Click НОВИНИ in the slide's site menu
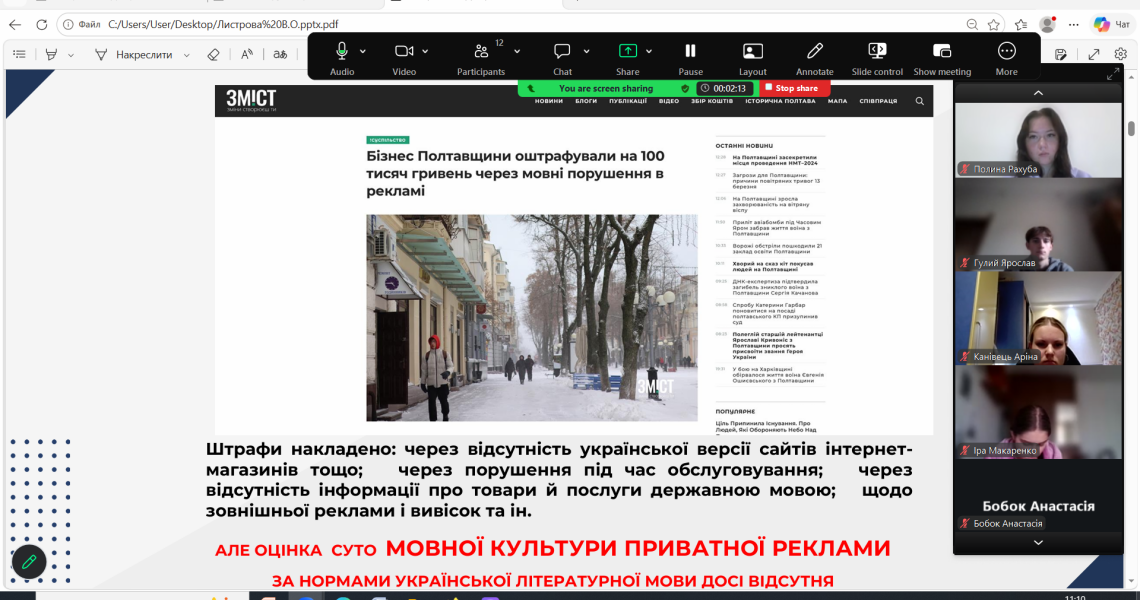1140x600 pixels. coord(549,101)
